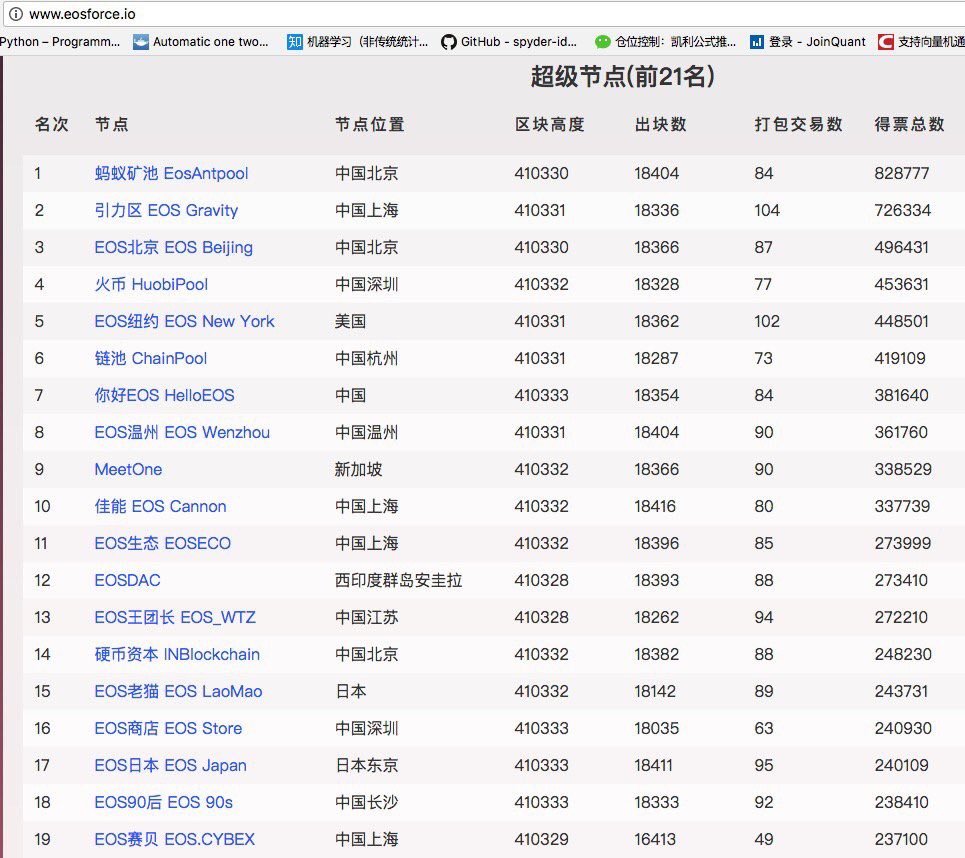Select location 中国江苏 in EOS_WTZ row
965x858 pixels.
point(367,617)
